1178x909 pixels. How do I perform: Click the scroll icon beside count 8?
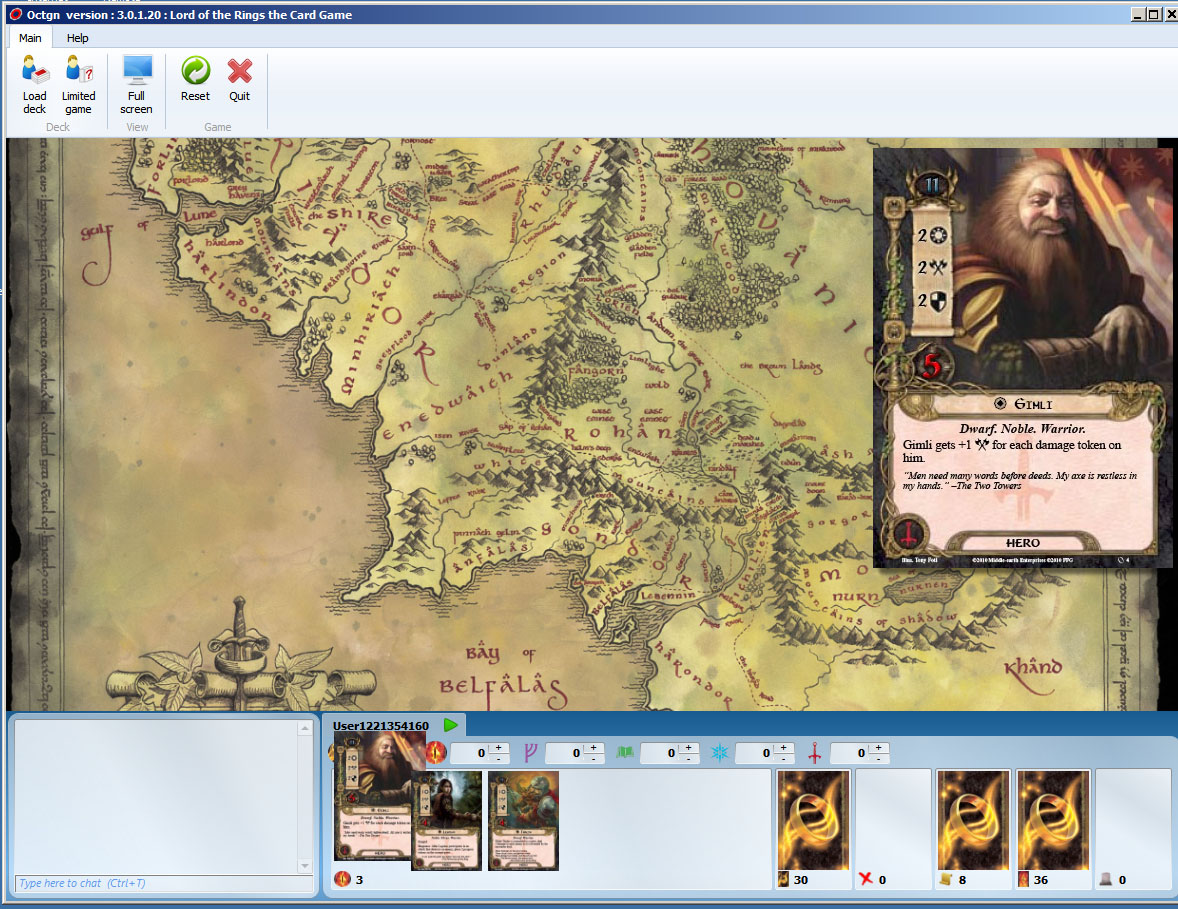click(x=946, y=879)
